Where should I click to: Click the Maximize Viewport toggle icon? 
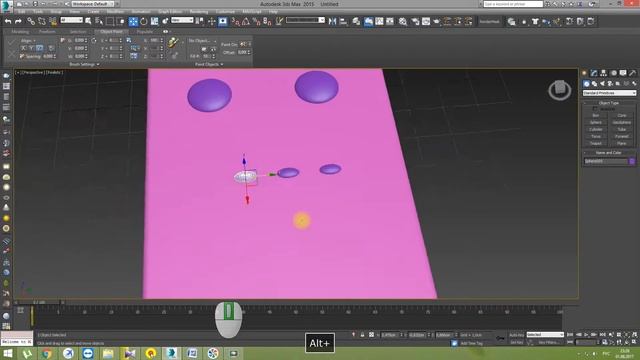(x=634, y=342)
